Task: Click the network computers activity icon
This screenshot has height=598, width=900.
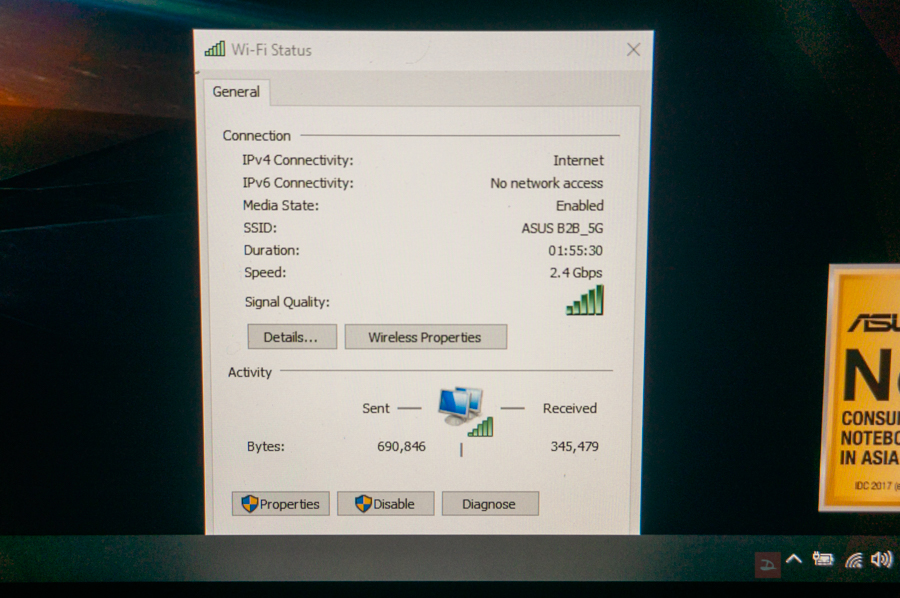Action: pyautogui.click(x=462, y=409)
